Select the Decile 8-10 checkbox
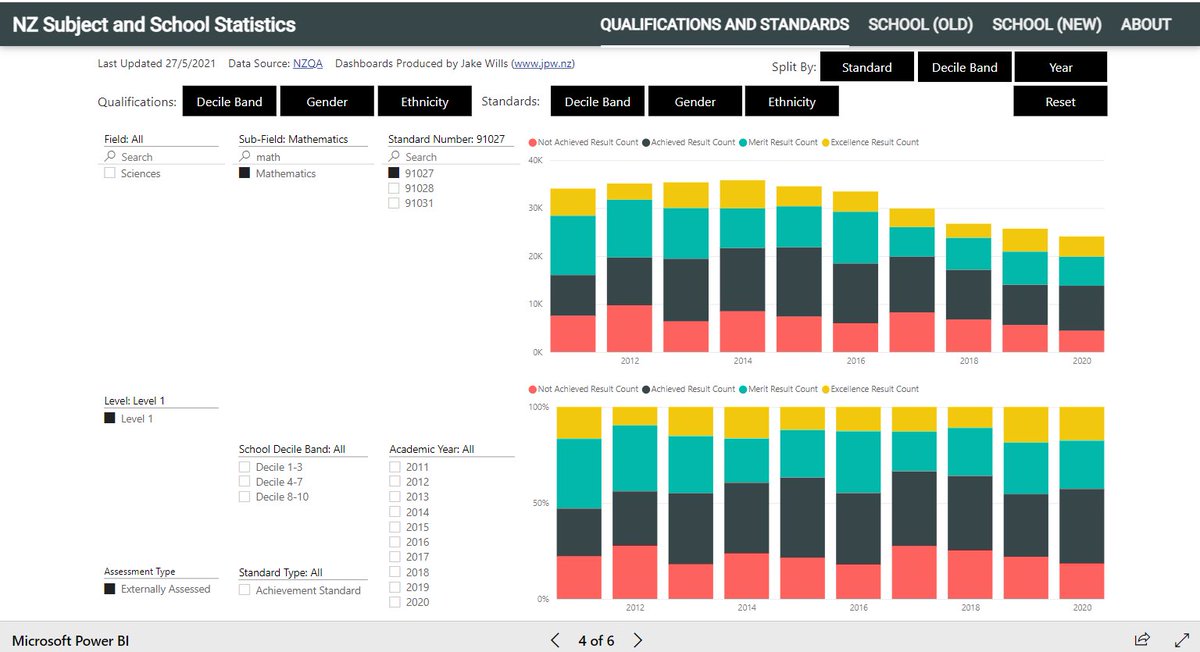Viewport: 1200px width, 652px height. [x=245, y=497]
